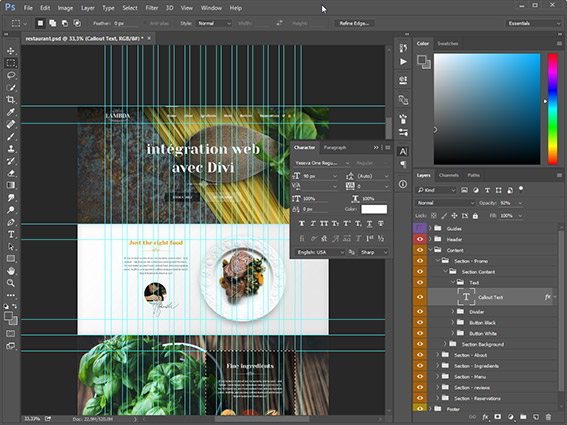Filter layers by type layers icon
This screenshot has width=567, height=425.
[x=487, y=190]
